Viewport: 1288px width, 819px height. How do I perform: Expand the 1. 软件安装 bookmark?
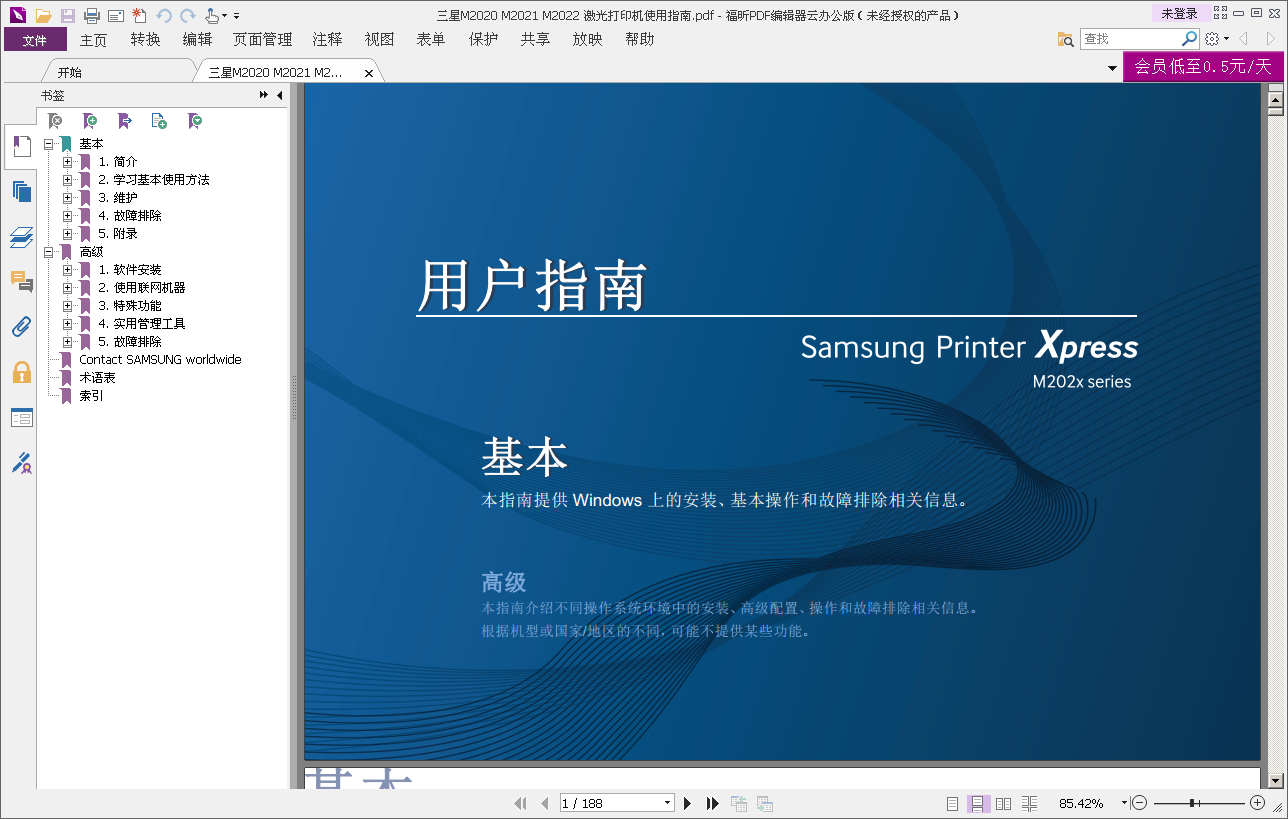[68, 270]
